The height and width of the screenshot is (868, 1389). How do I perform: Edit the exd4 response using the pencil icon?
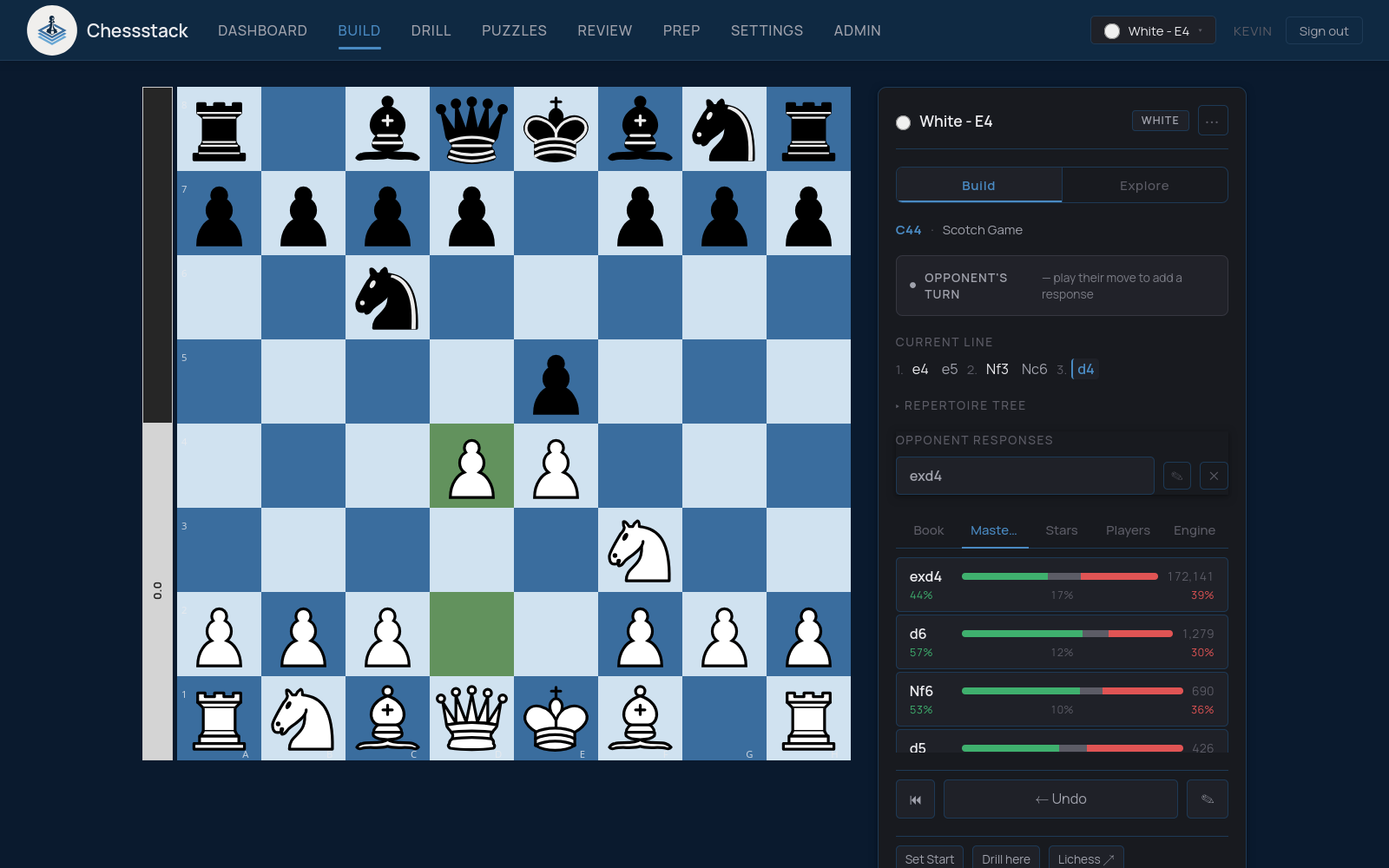click(1177, 476)
